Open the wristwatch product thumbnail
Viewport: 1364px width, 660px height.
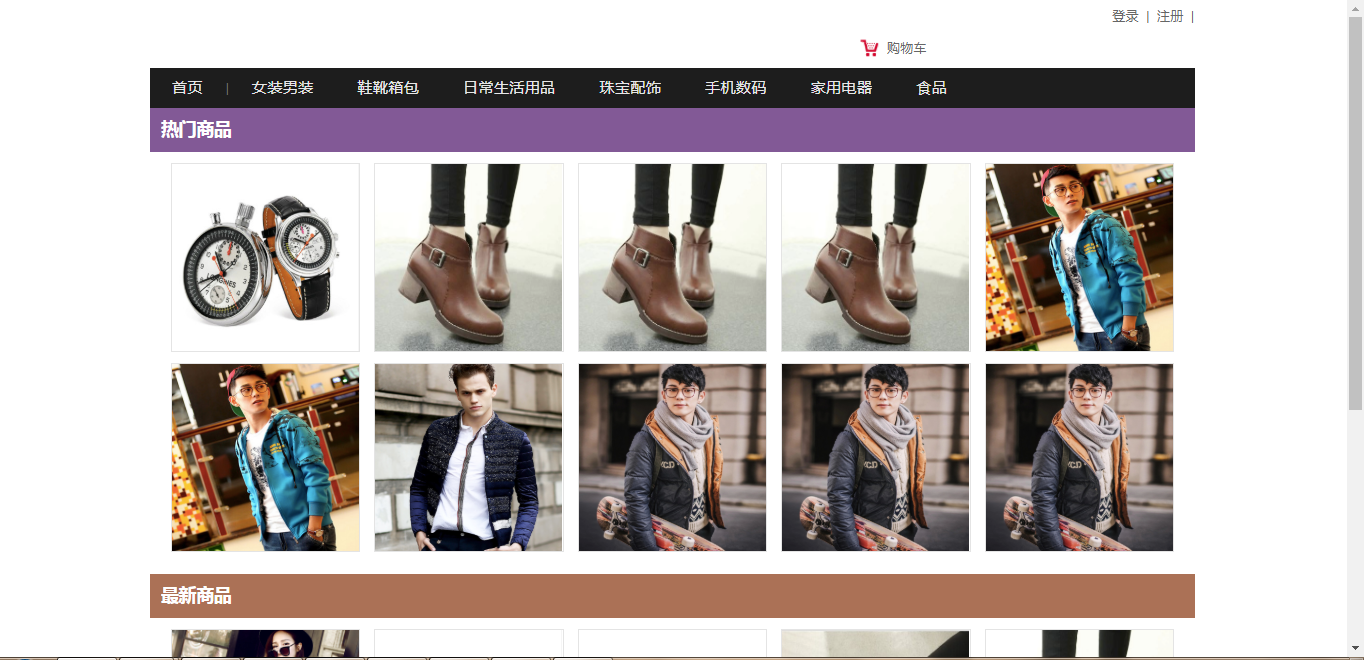click(265, 258)
